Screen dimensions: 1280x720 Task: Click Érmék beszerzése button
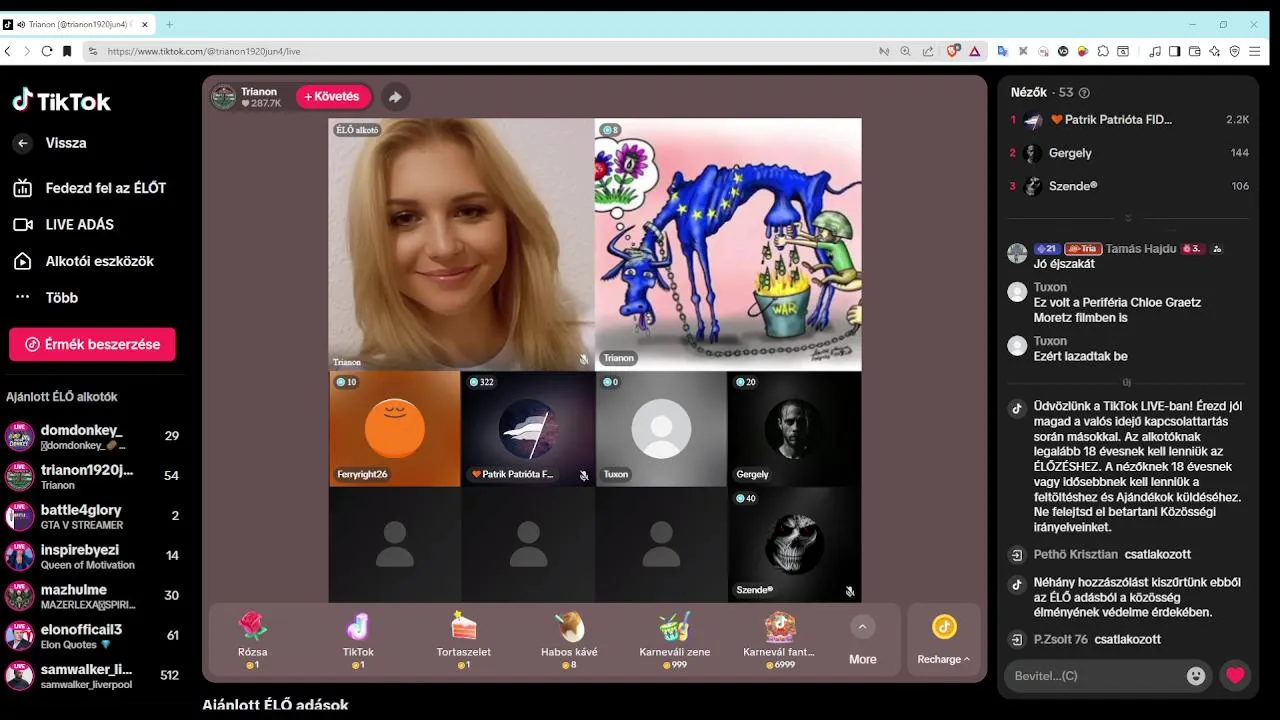pos(92,344)
